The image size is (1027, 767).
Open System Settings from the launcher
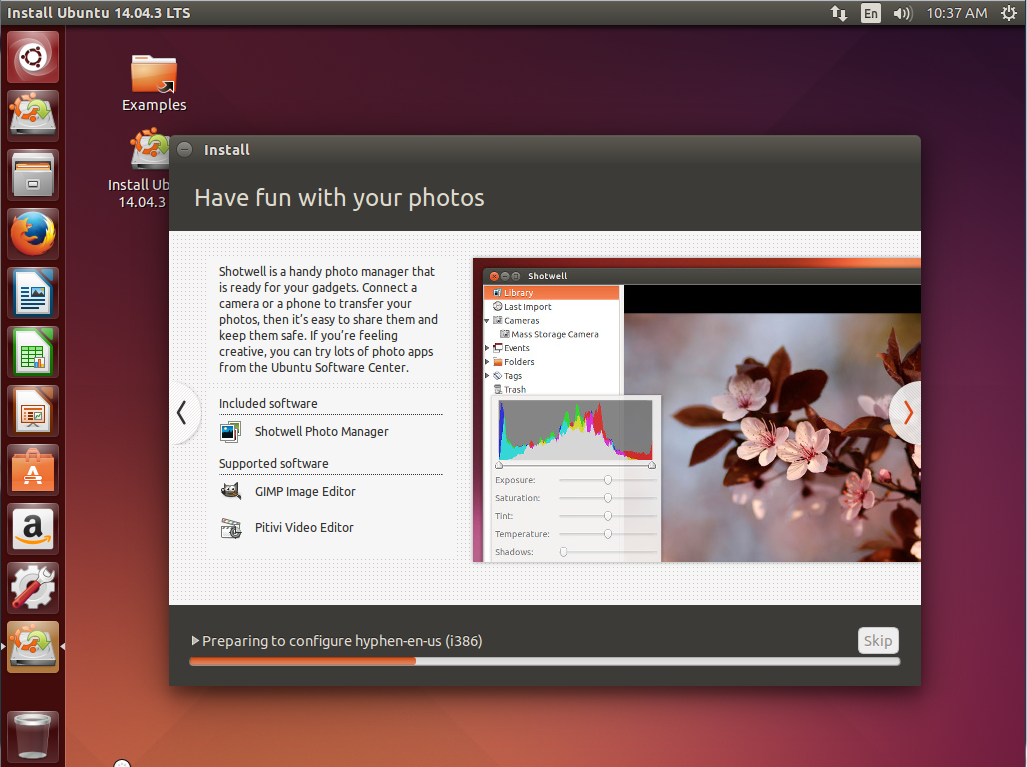tap(33, 588)
